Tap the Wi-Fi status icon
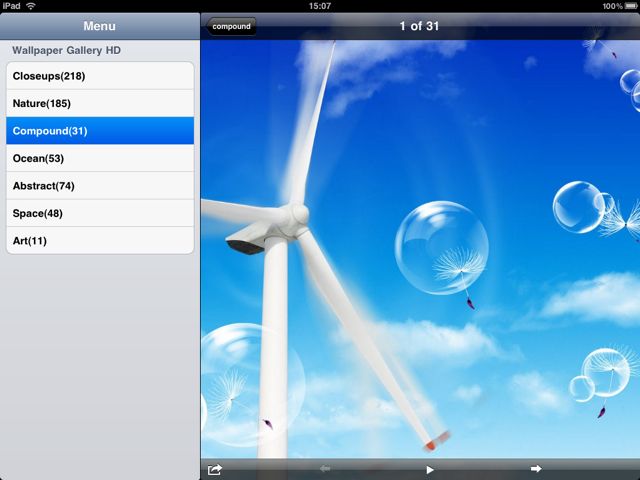This screenshot has width=640, height=480. 31,6
